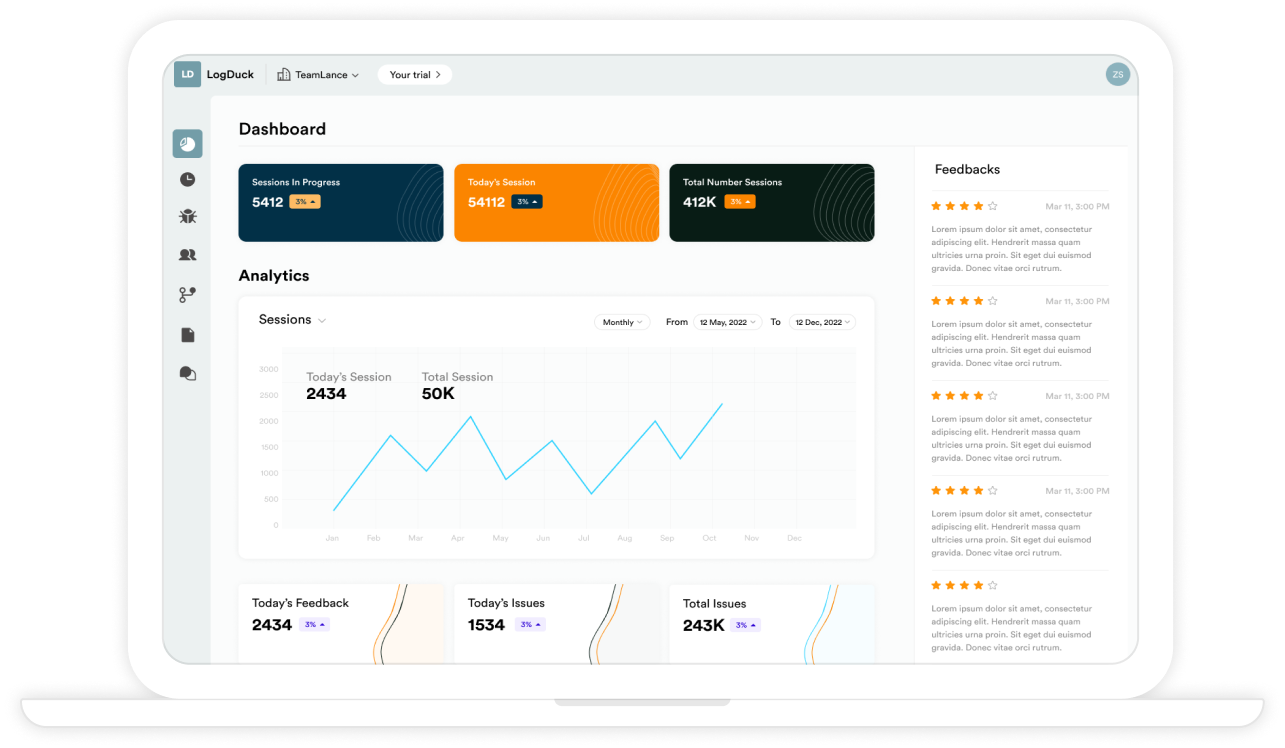The height and width of the screenshot is (748, 1285).
Task: Open the Total Number Sessions card
Action: [x=771, y=203]
